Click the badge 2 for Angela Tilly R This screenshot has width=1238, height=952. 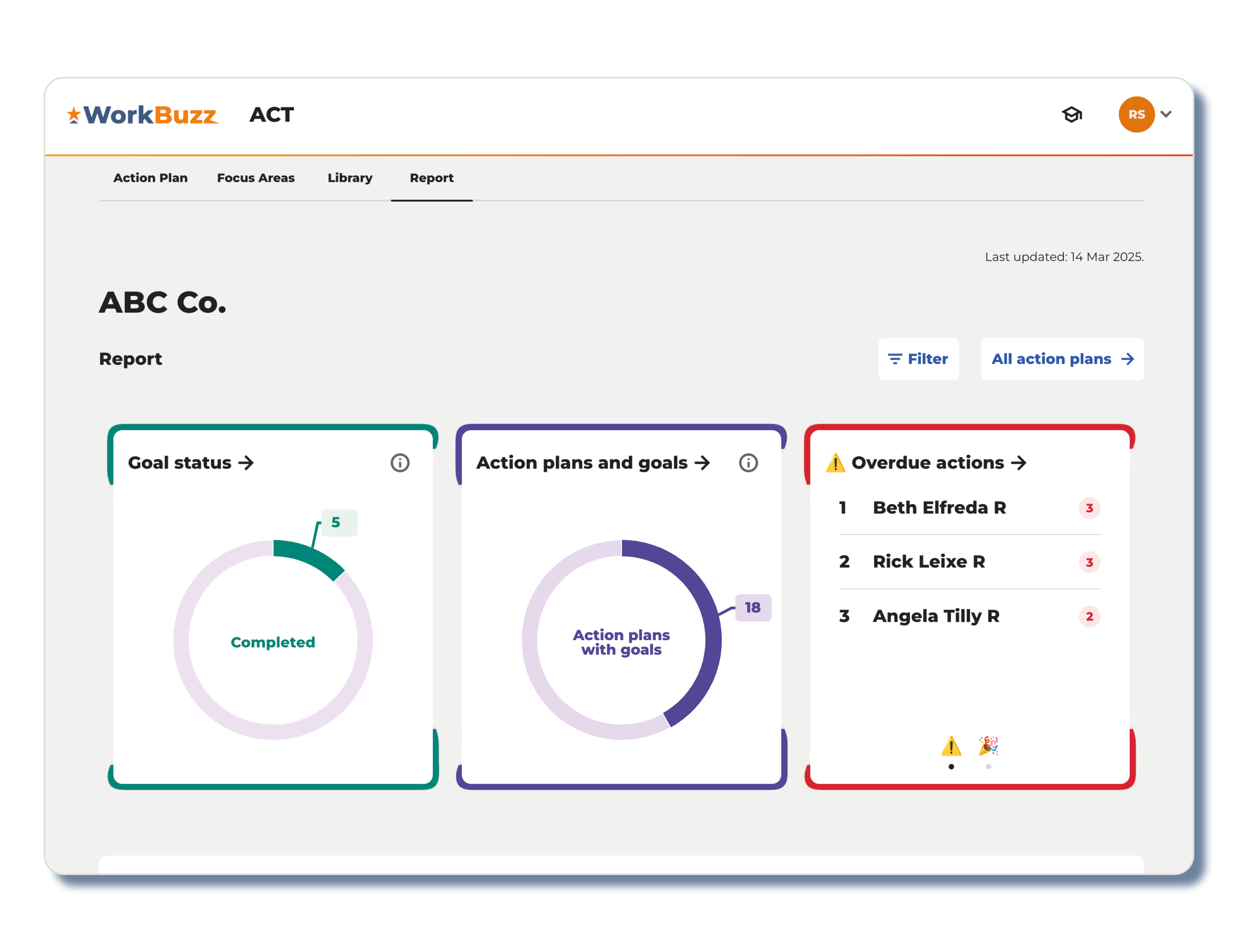tap(1089, 617)
